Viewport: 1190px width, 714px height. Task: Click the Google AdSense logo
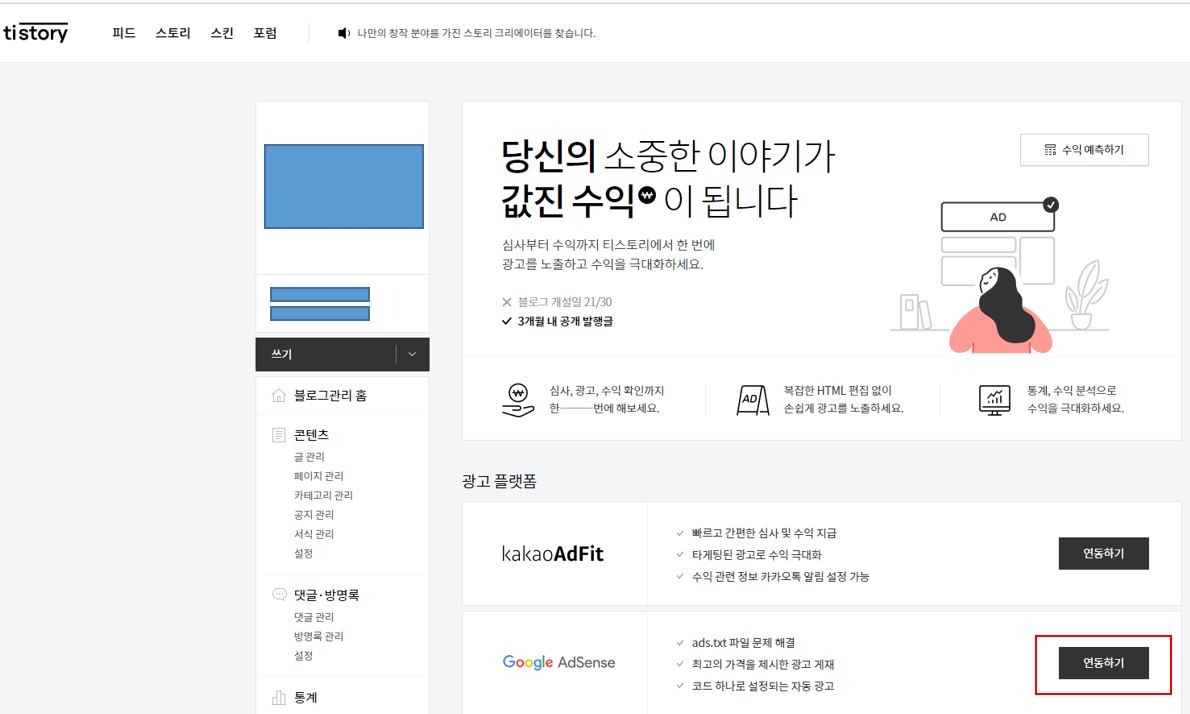559,662
